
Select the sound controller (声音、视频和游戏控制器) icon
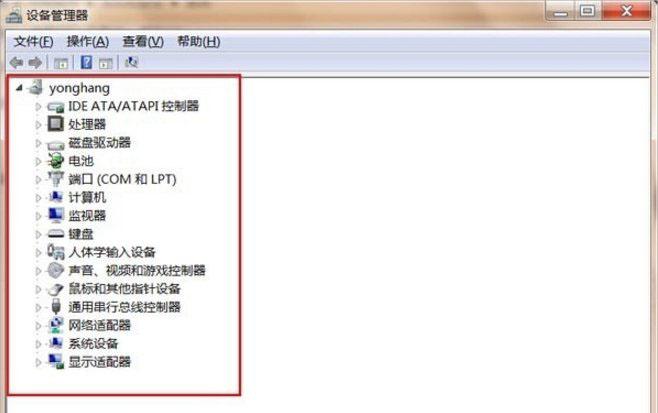click(x=55, y=270)
